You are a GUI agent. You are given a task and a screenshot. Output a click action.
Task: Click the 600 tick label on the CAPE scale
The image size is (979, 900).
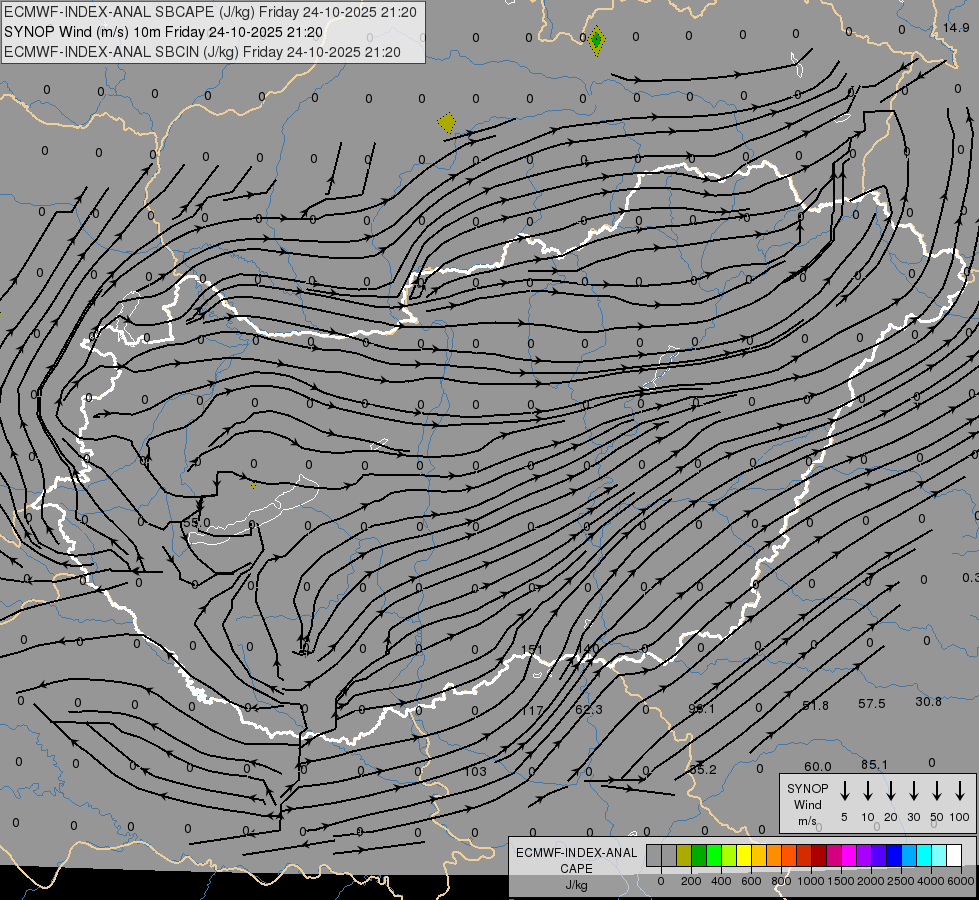(x=751, y=881)
